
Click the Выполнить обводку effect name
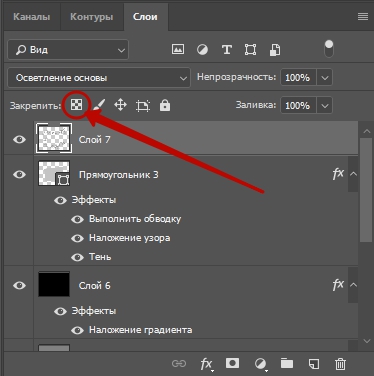[135, 219]
